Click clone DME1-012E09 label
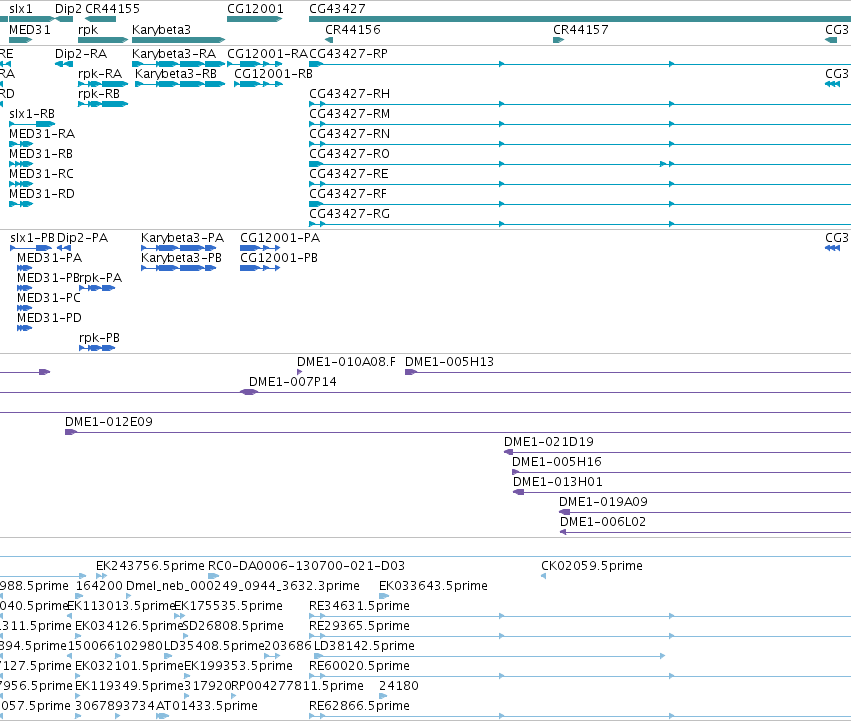Image resolution: width=851 pixels, height=721 pixels. pos(109,422)
